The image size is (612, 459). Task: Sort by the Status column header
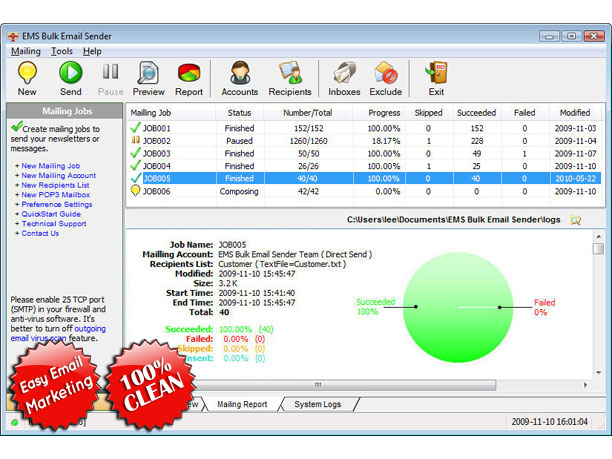pyautogui.click(x=240, y=113)
